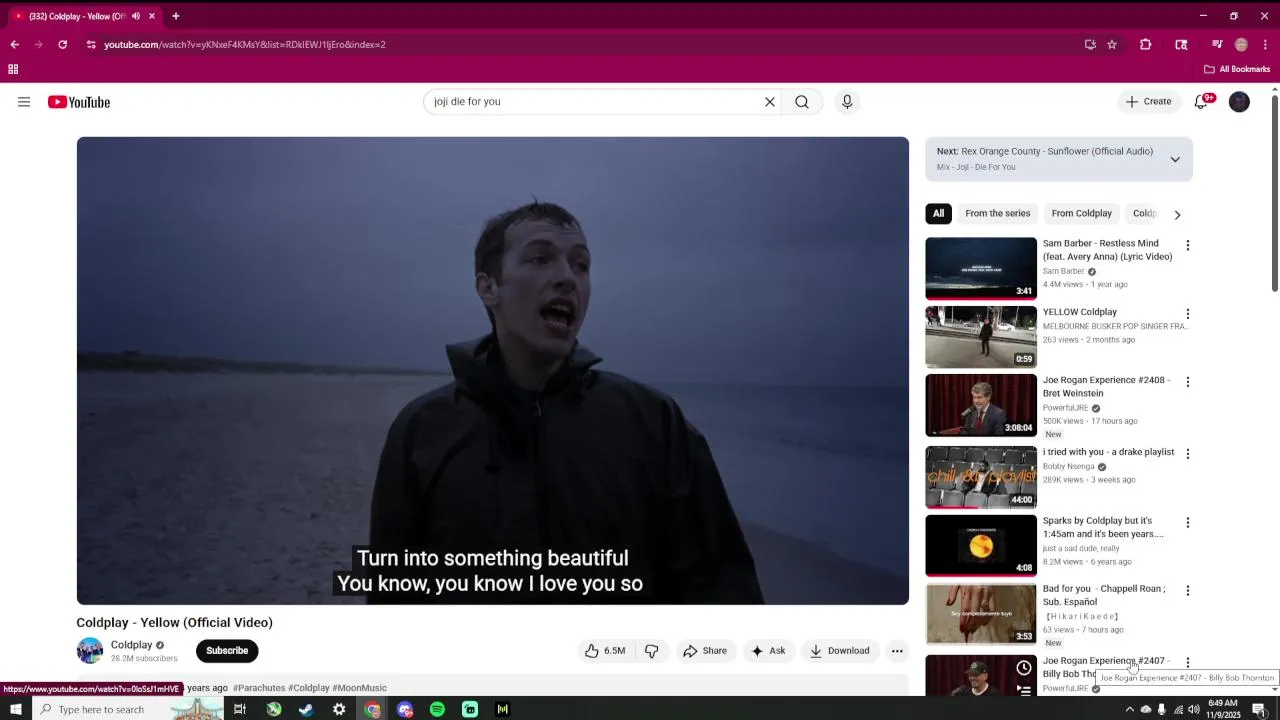Click the #MoonMusic hashtag
Image resolution: width=1280 pixels, height=720 pixels.
click(359, 688)
